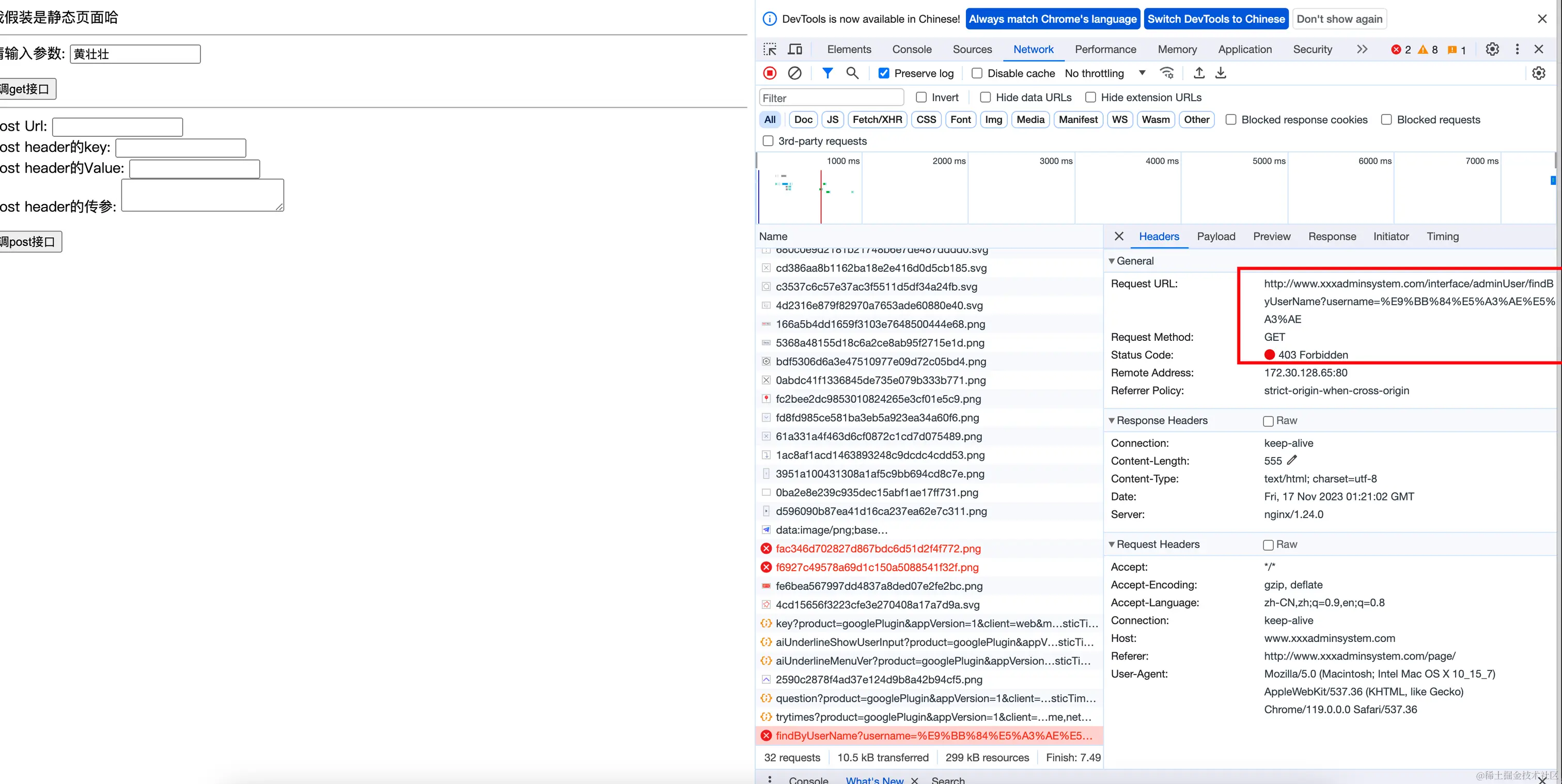Stop recording network log
The width and height of the screenshot is (1562, 784).
[x=769, y=73]
